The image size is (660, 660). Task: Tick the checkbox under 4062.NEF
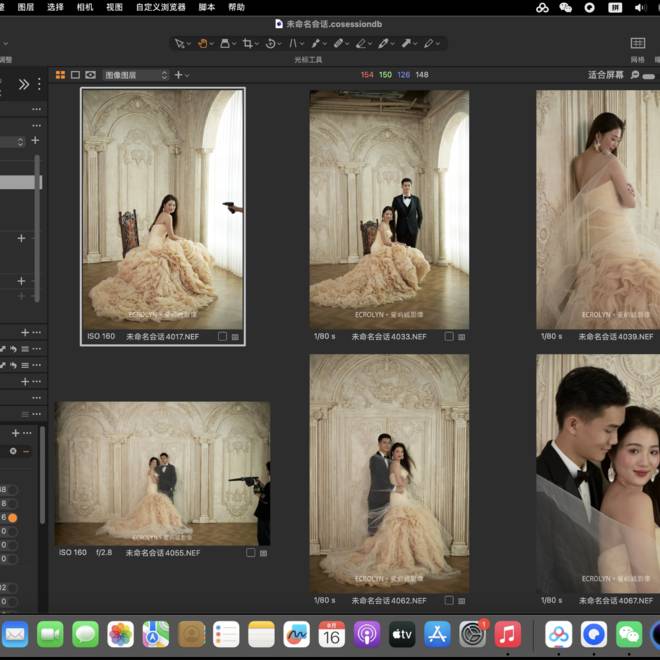click(x=449, y=600)
